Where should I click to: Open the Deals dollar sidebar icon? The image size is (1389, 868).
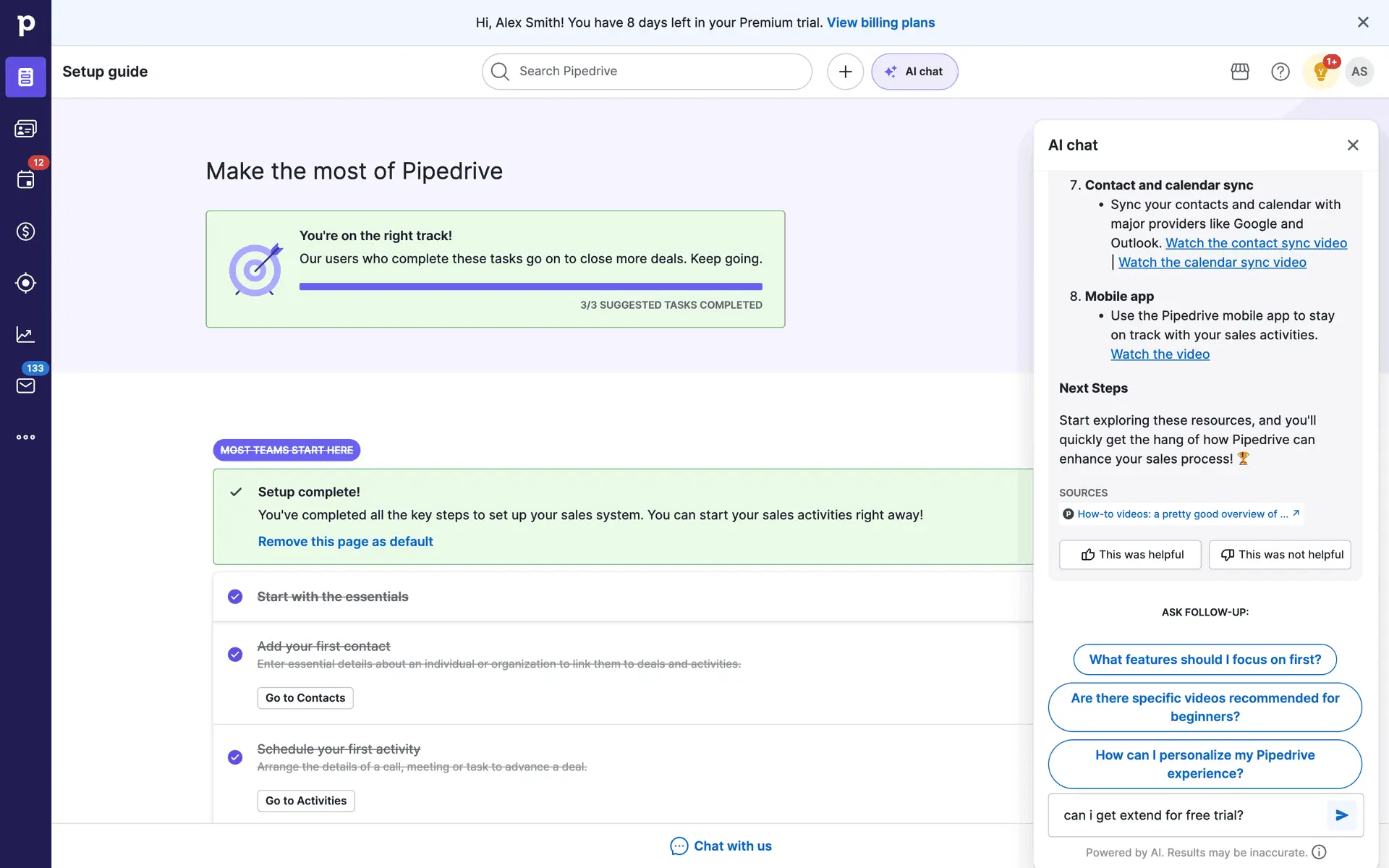(25, 231)
